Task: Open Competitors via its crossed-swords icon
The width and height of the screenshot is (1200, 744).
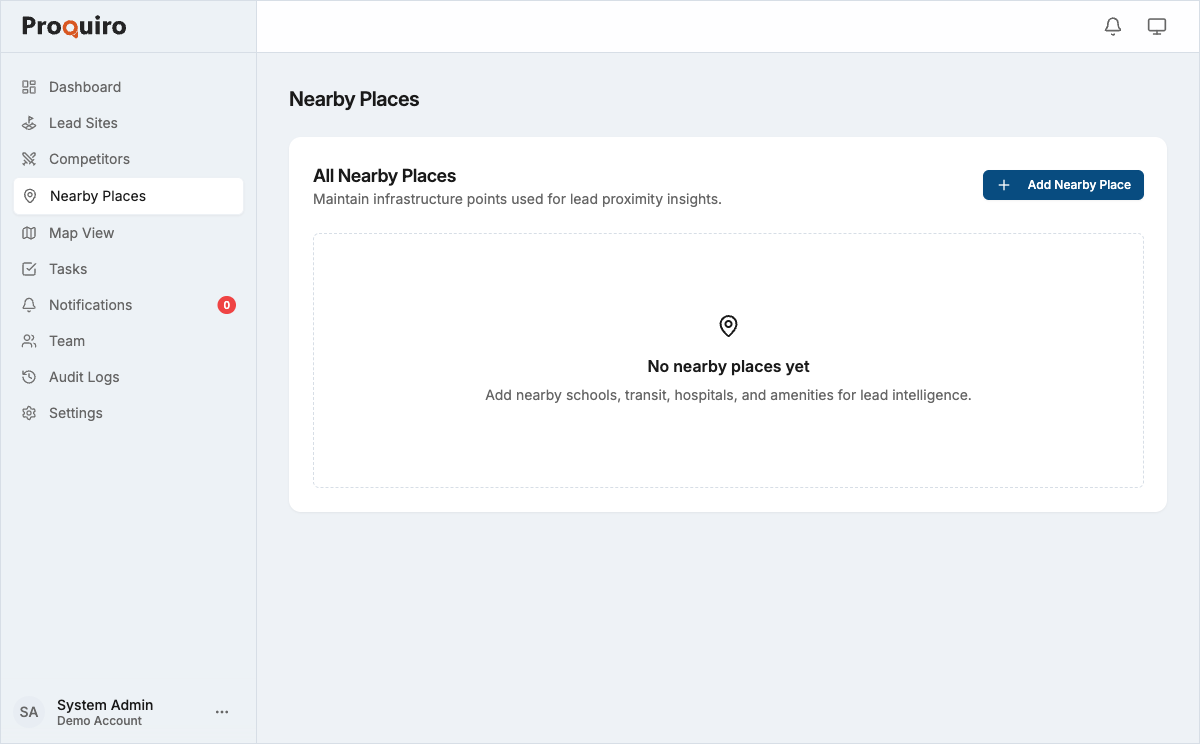Action: pos(29,158)
